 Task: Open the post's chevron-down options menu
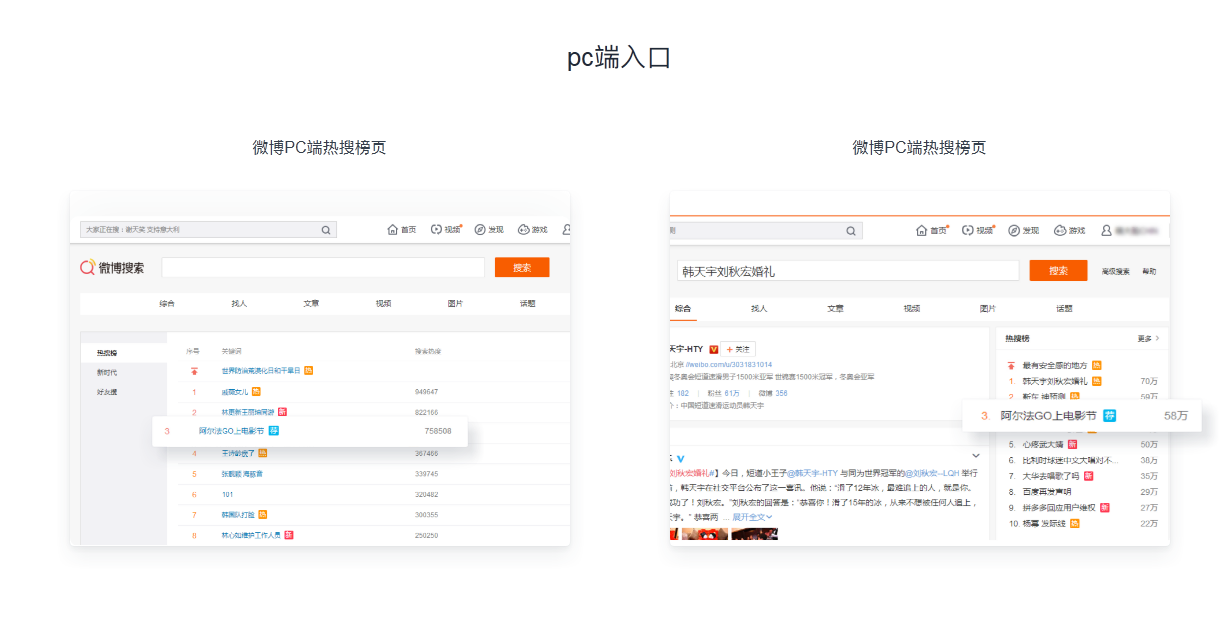(976, 456)
